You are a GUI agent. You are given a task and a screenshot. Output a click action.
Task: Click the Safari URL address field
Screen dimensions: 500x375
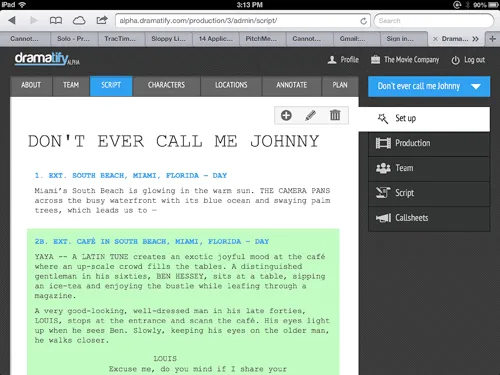pos(243,21)
